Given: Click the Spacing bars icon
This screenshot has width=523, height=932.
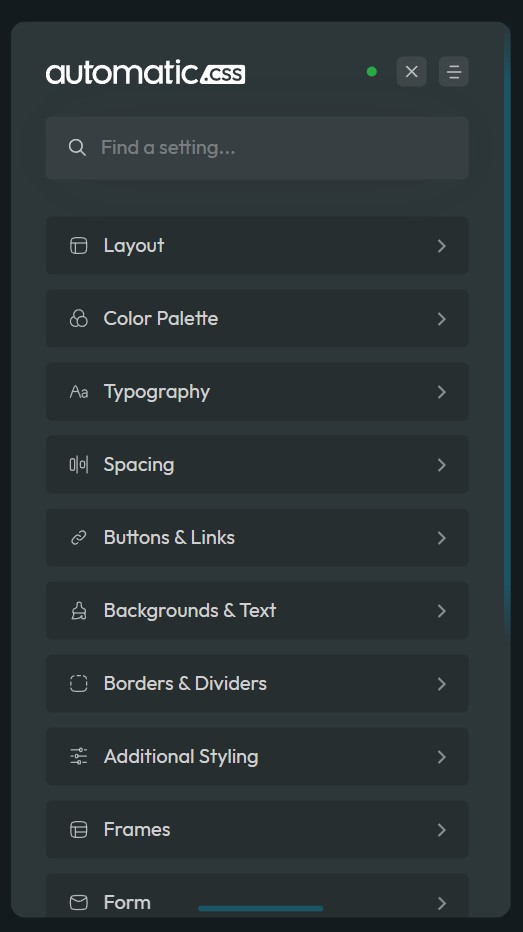Looking at the screenshot, I should pos(78,465).
